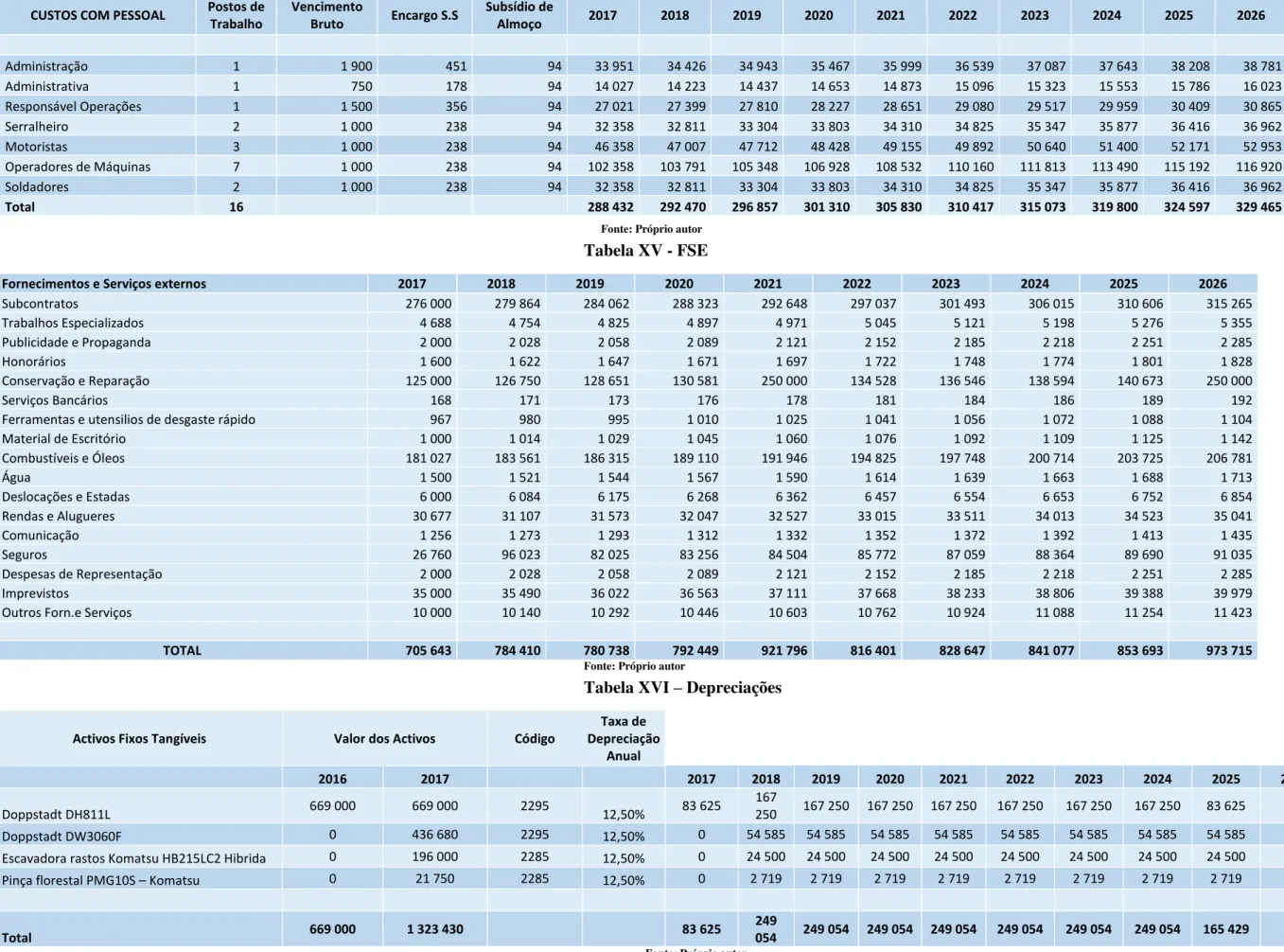Viewport: 1284px width, 952px height.
Task: Click the Vencimento Bruto column header
Action: 326,15
